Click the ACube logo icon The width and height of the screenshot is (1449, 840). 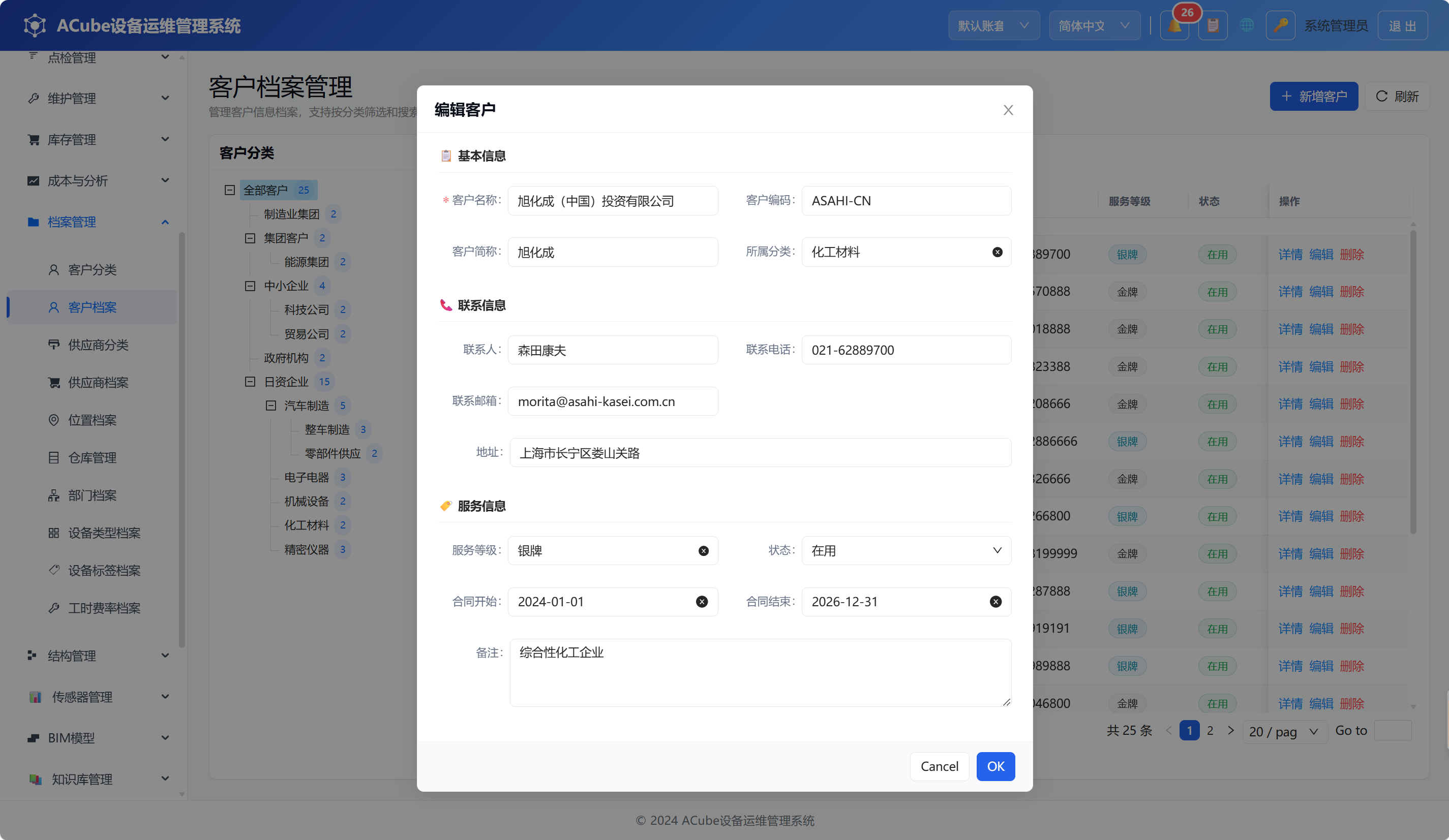click(35, 25)
